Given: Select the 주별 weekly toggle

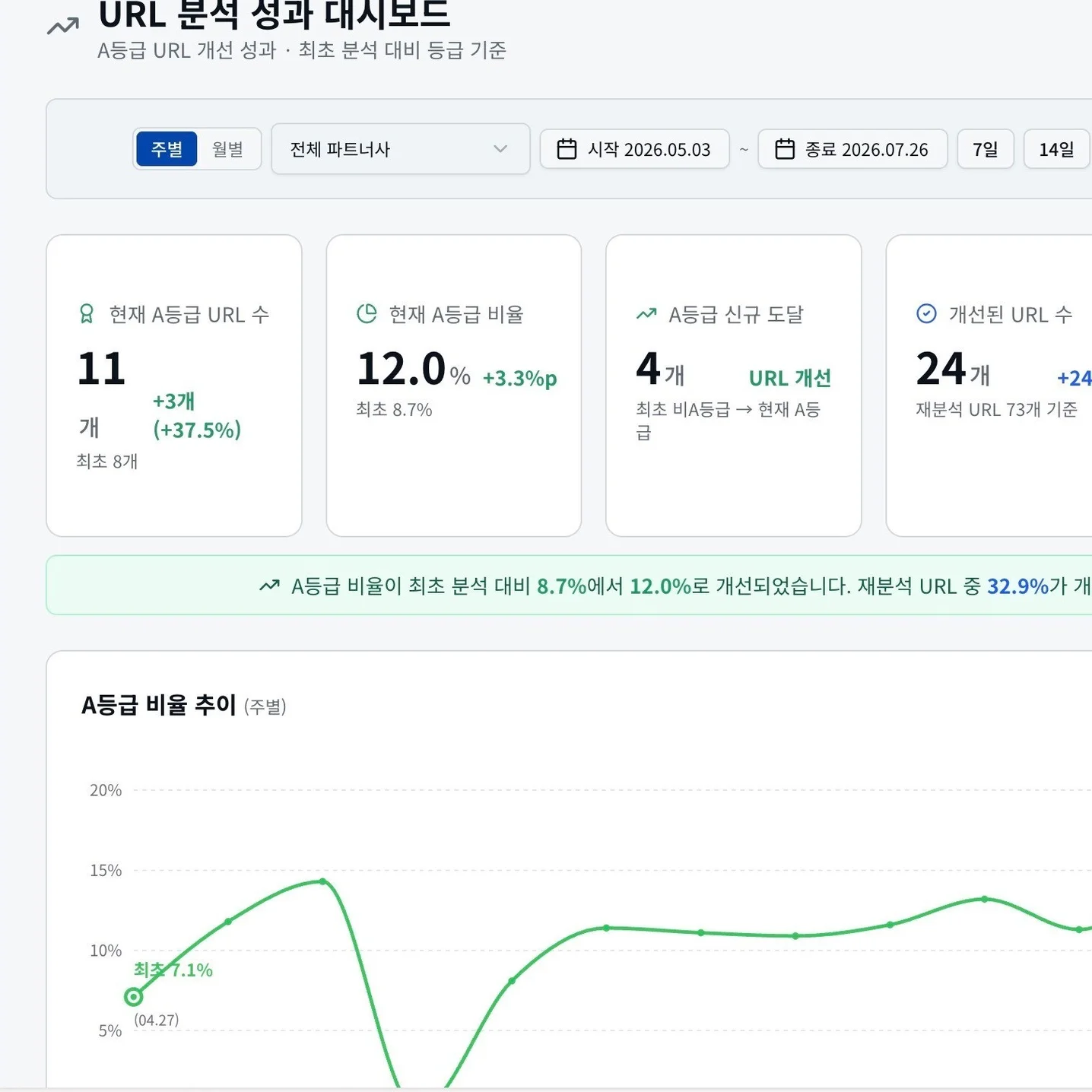Looking at the screenshot, I should point(167,149).
